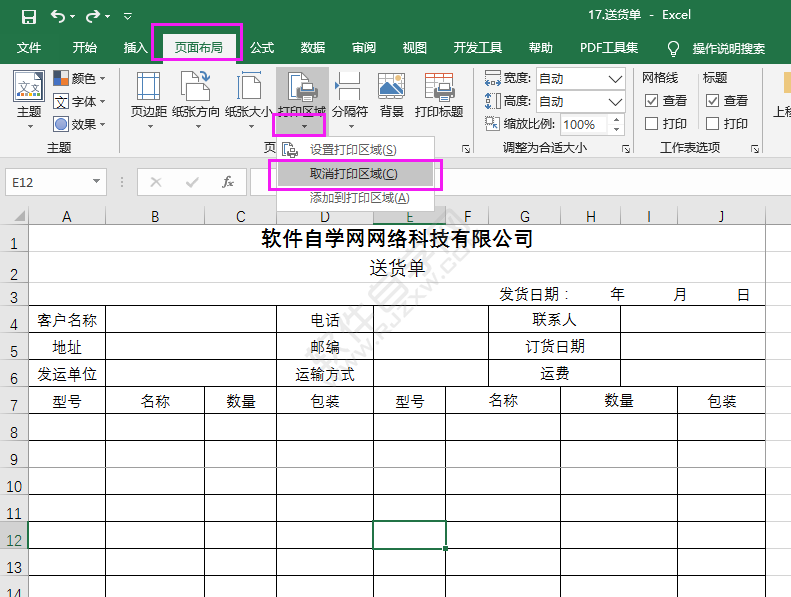Switch to the Home (开始) tab
The image size is (791, 597).
click(x=84, y=48)
